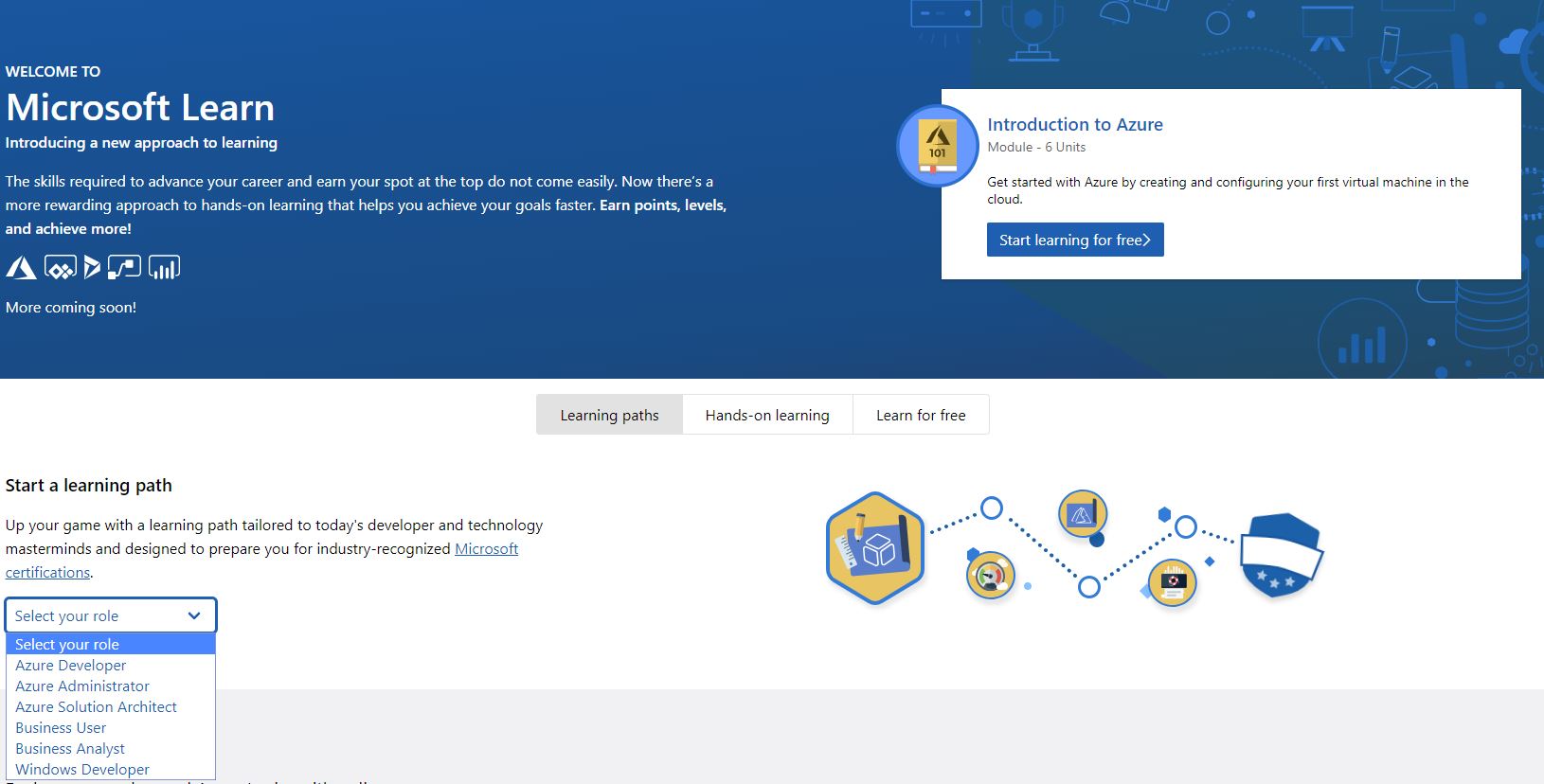Click the Microsoft Flow product icon
Screen dimensions: 1544x784
click(124, 268)
